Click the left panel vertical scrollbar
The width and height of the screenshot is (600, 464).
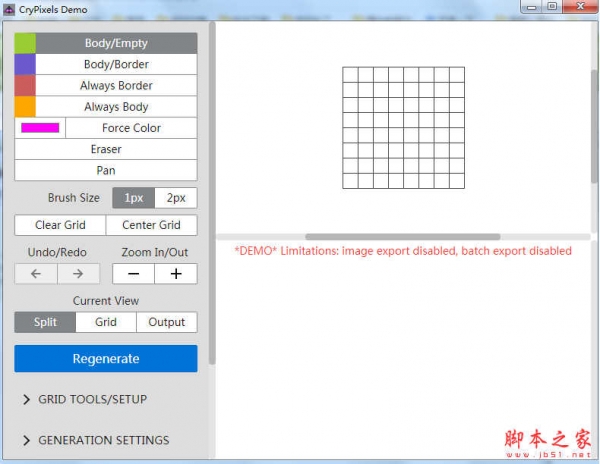212,193
